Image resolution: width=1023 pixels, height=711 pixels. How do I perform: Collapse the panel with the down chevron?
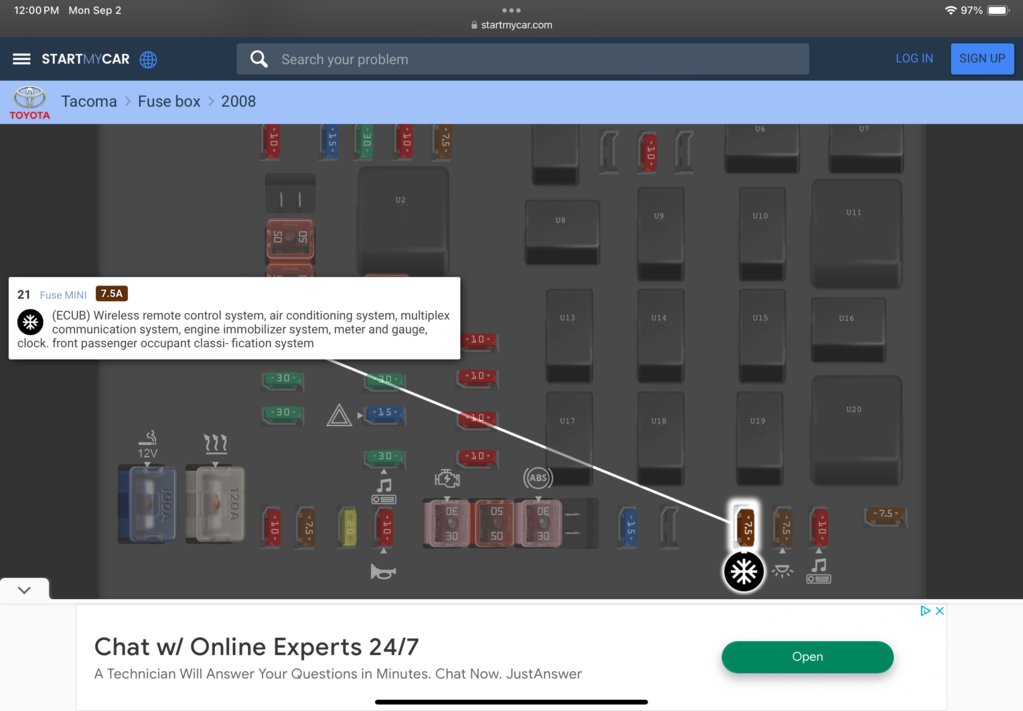tap(24, 590)
